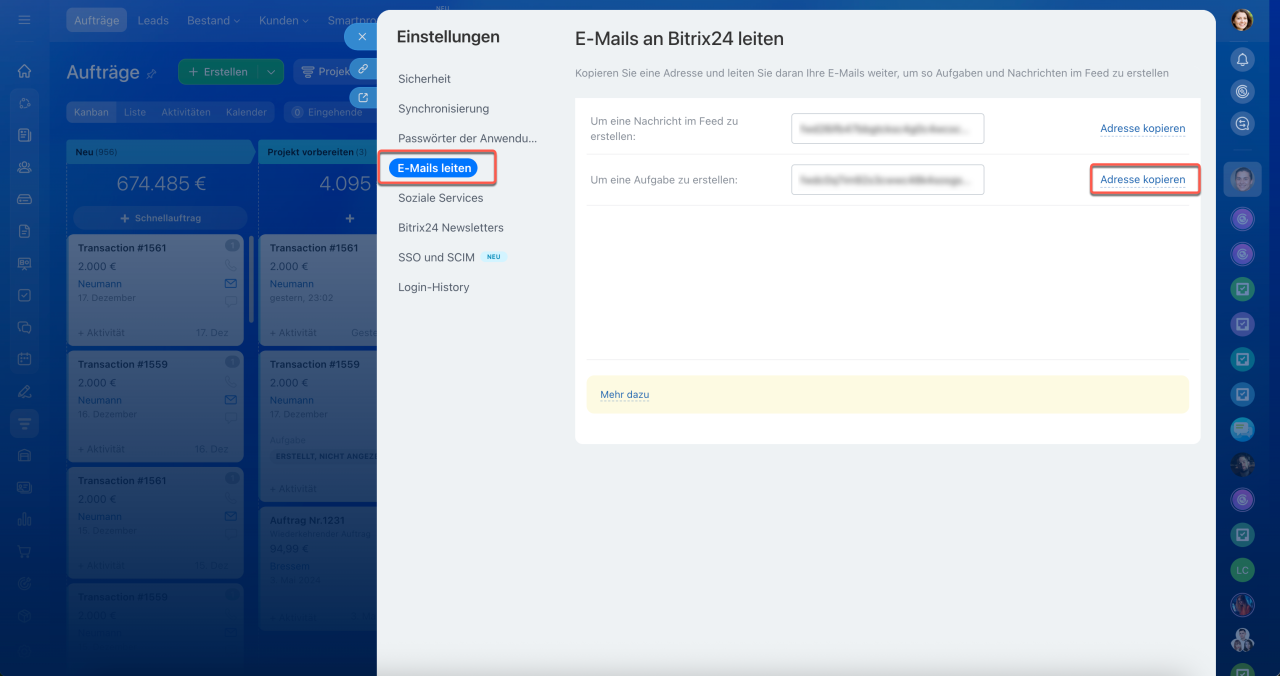Open settings page in new window icon
Image resolution: width=1280 pixels, height=676 pixels.
pos(363,97)
